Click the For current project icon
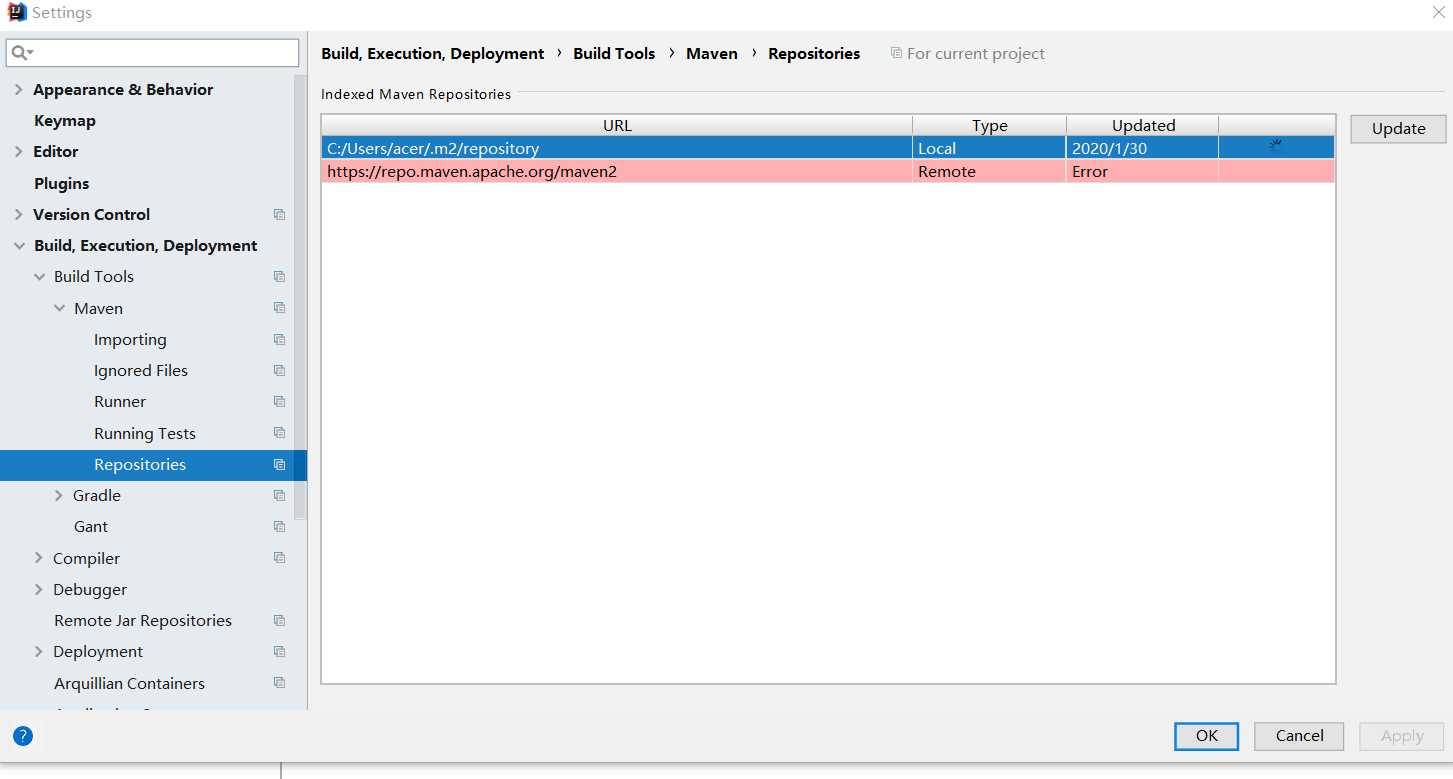Image resolution: width=1453 pixels, height=779 pixels. tap(896, 53)
